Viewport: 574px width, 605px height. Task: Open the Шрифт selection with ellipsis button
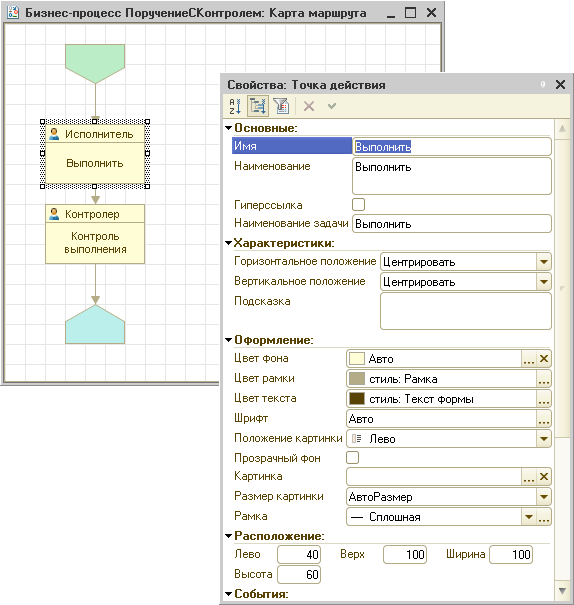(x=544, y=419)
